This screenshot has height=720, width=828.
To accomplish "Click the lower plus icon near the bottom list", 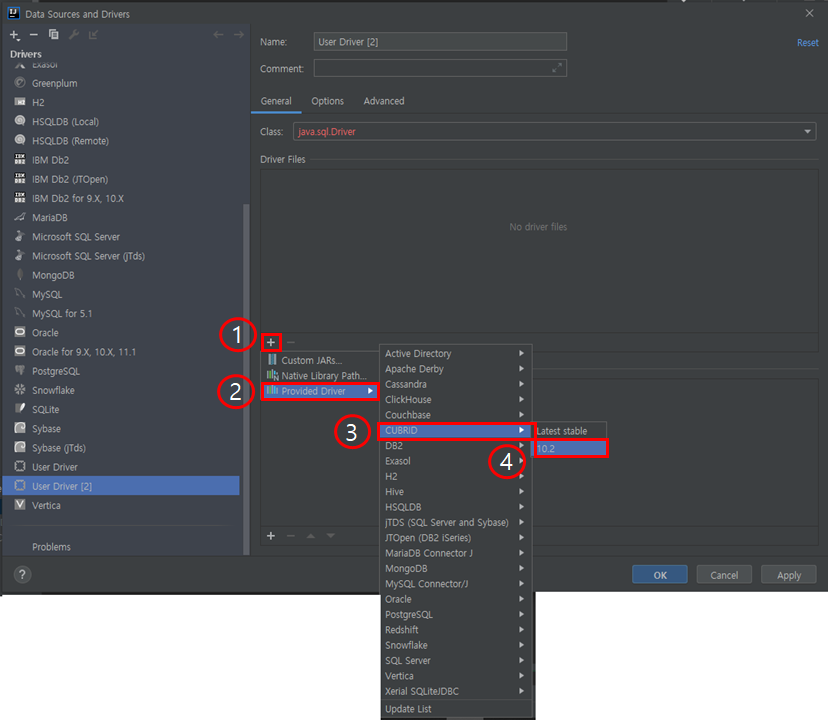I will 271,536.
